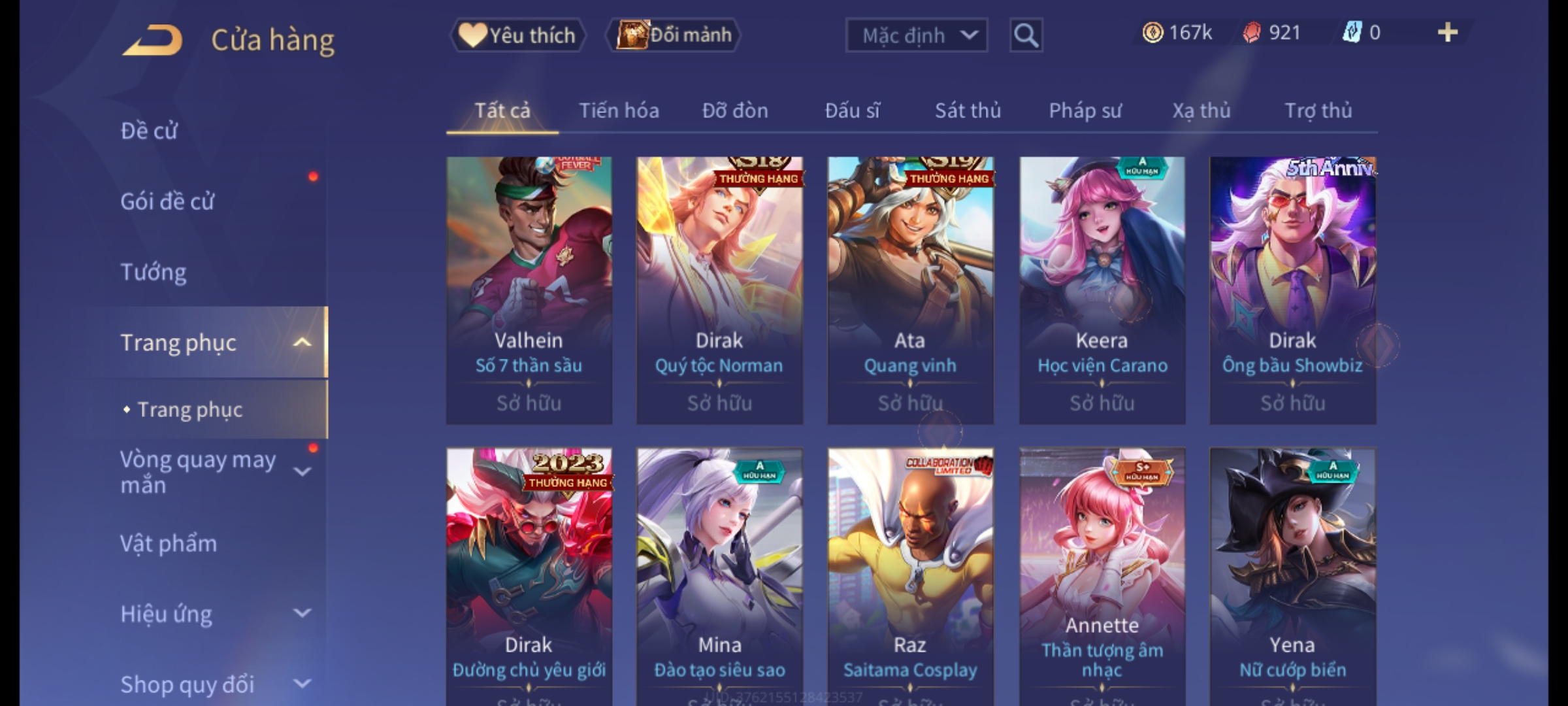Select the Tiến hóa tab

[619, 110]
